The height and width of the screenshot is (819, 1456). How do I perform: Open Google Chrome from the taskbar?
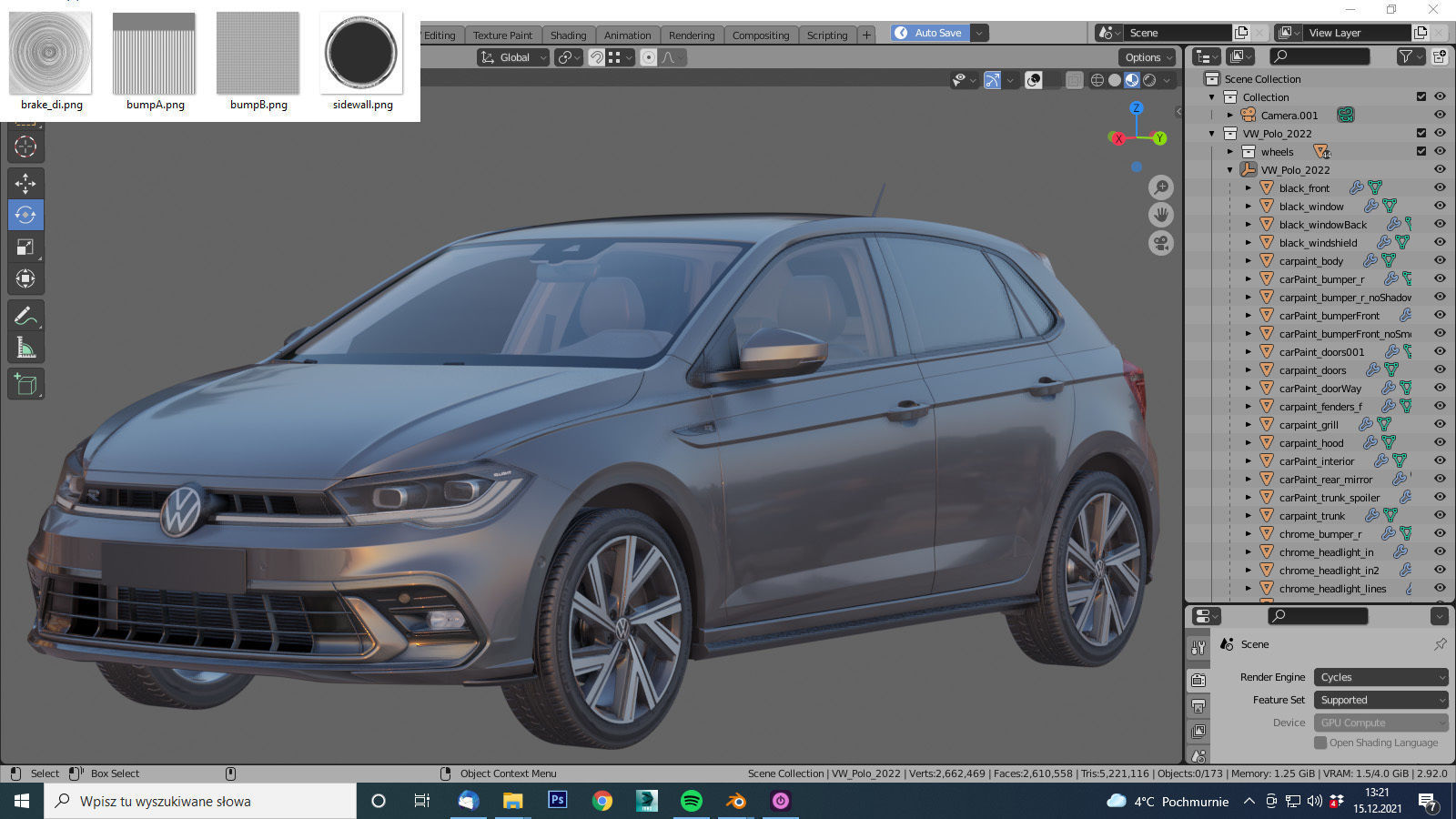click(x=602, y=801)
